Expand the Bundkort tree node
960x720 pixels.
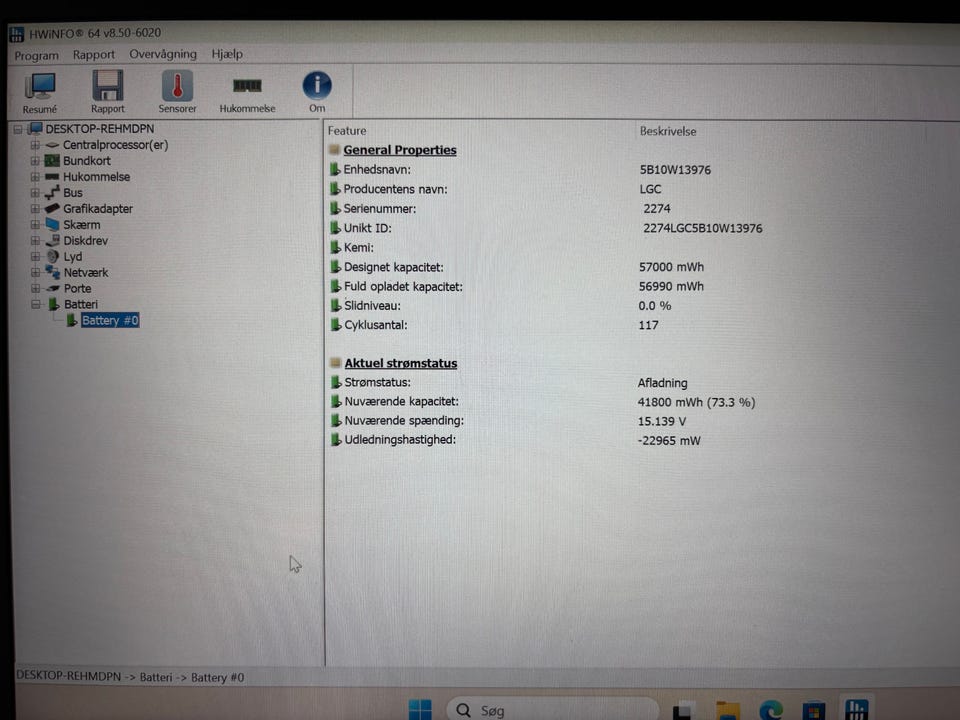[x=35, y=161]
